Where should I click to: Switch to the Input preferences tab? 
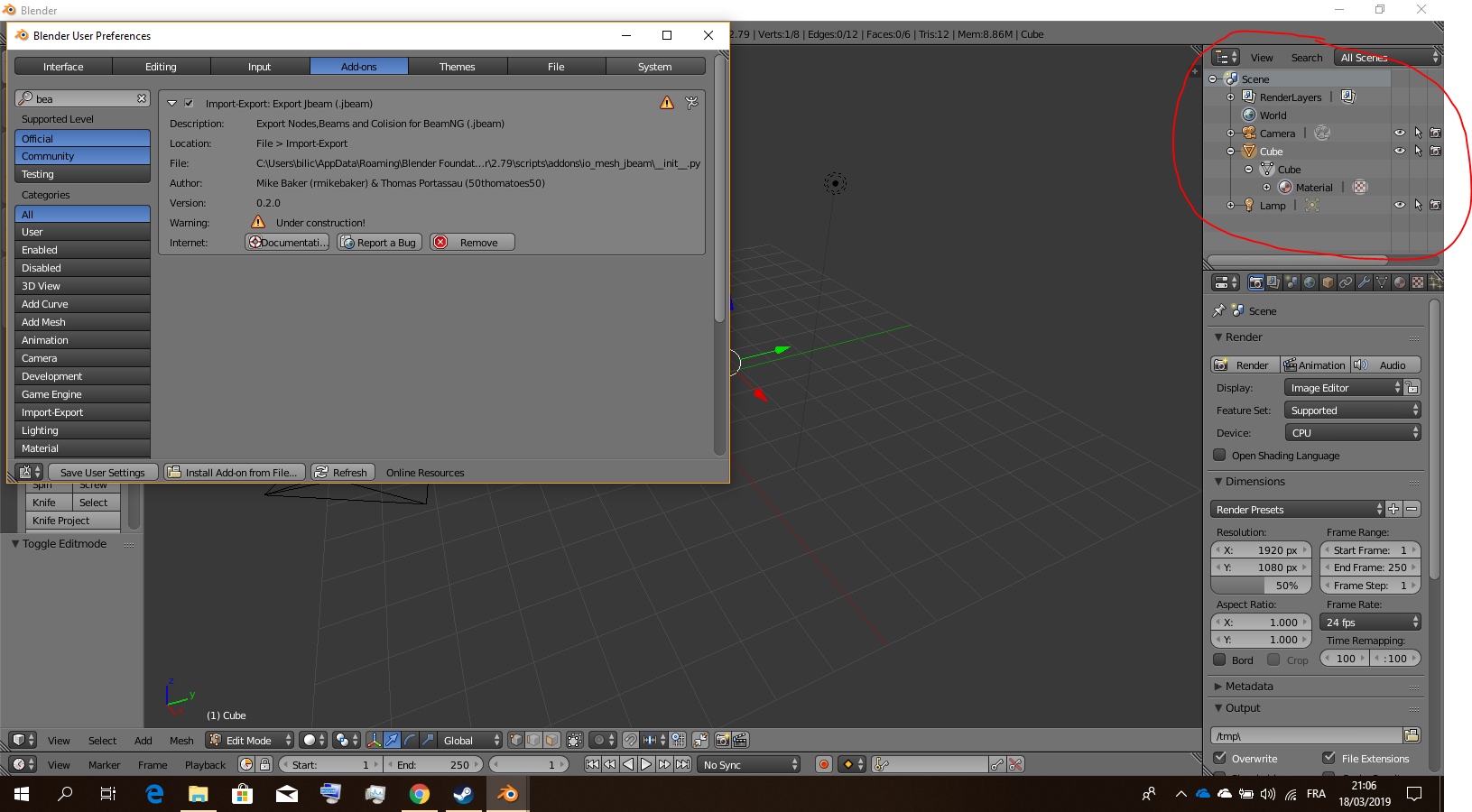pos(260,66)
